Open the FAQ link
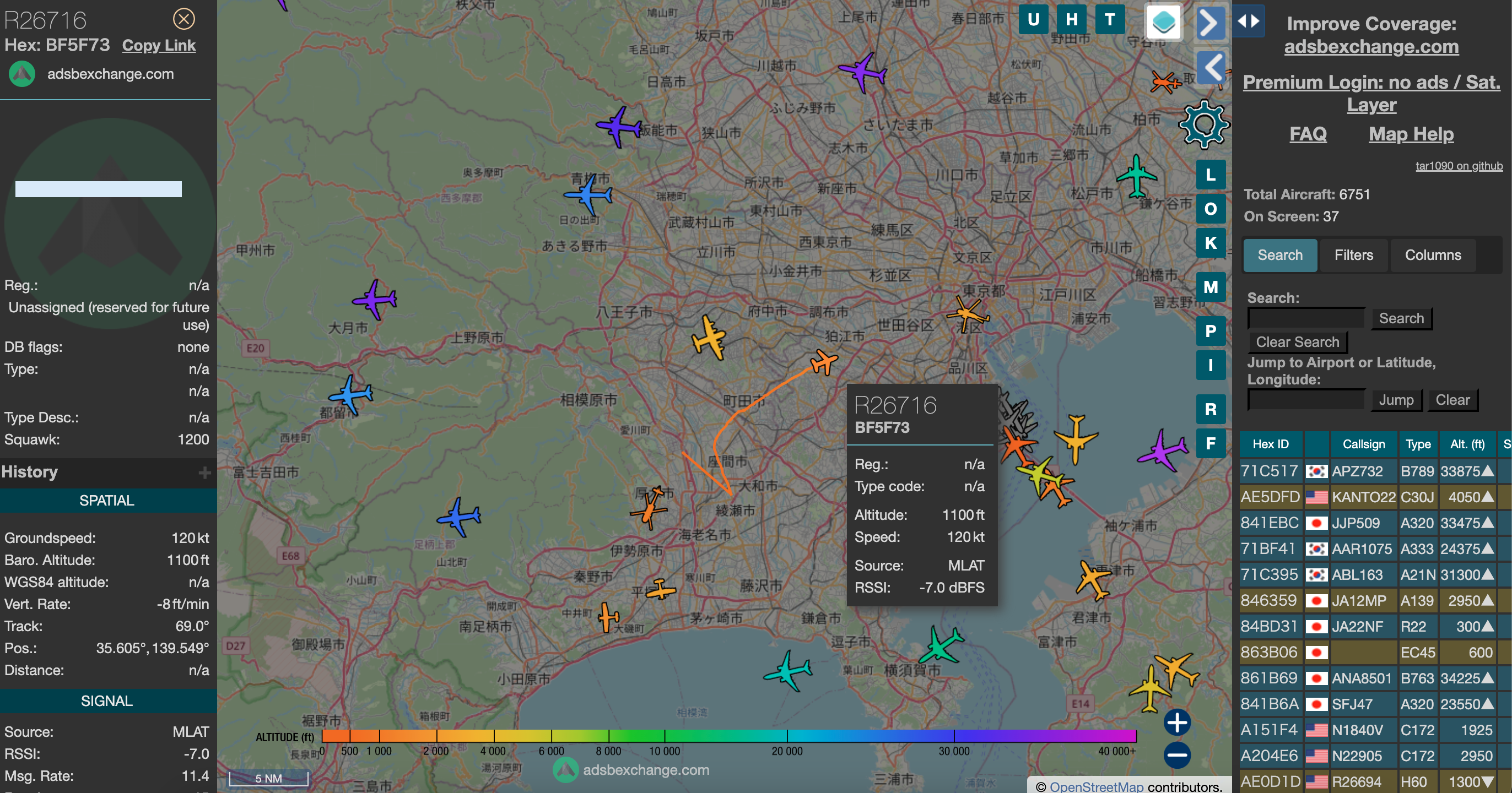The width and height of the screenshot is (1512, 793). (1308, 134)
